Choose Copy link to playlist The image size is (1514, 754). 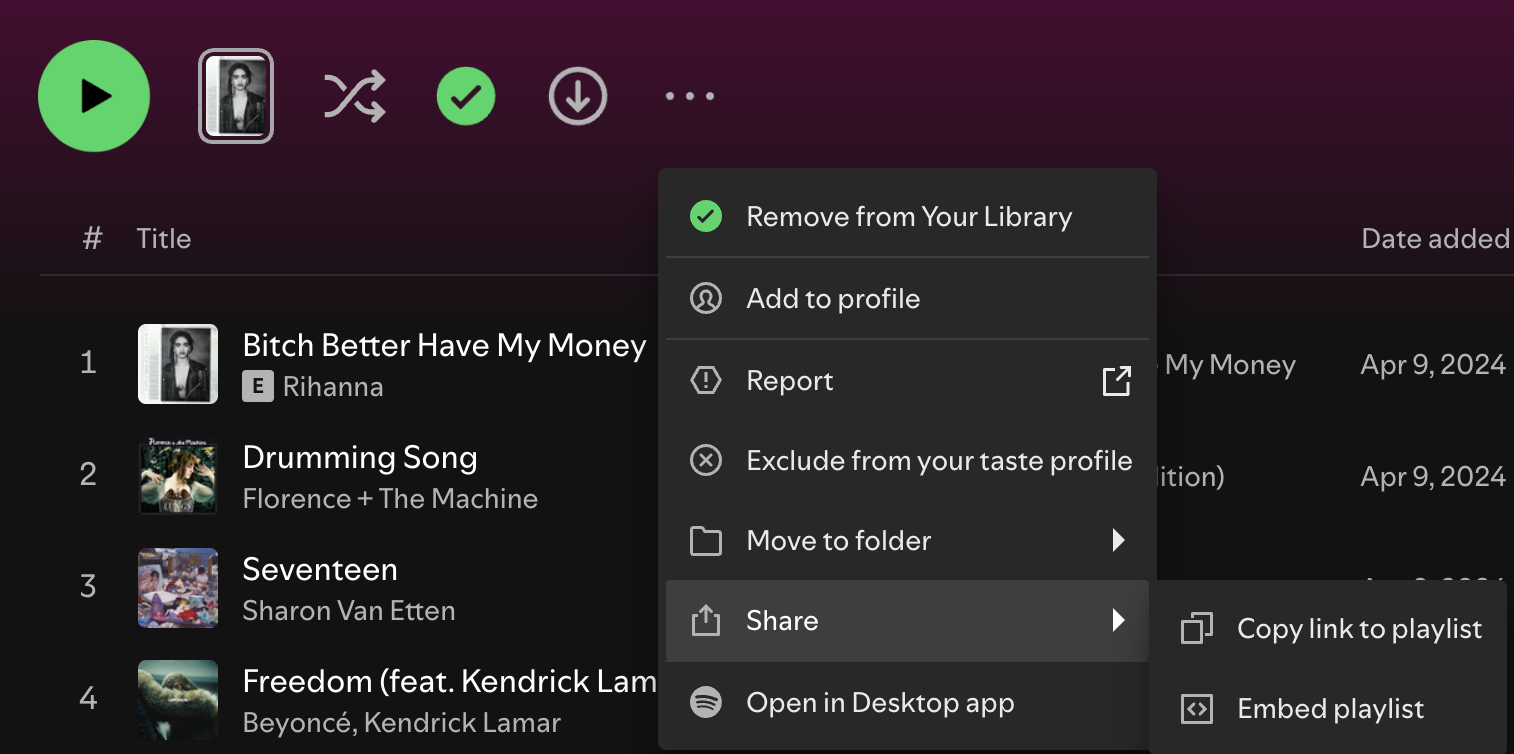[x=1328, y=629]
